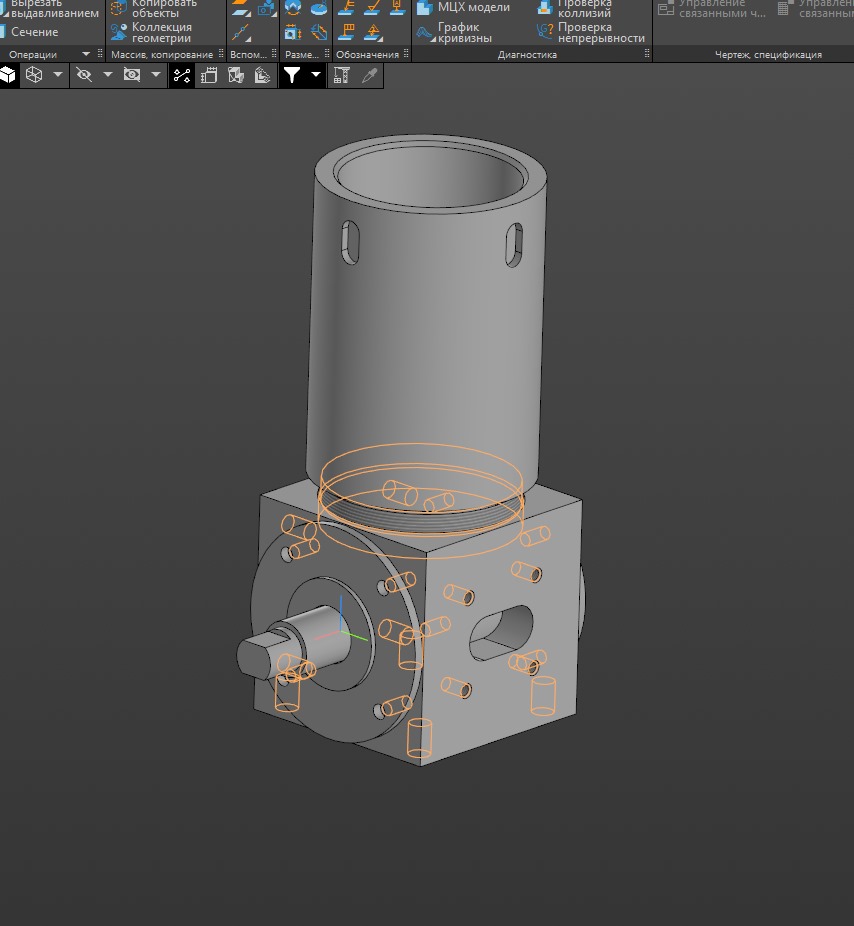The height and width of the screenshot is (926, 854).
Task: Click Вырезать выдавливанием button
Action: 54,8
